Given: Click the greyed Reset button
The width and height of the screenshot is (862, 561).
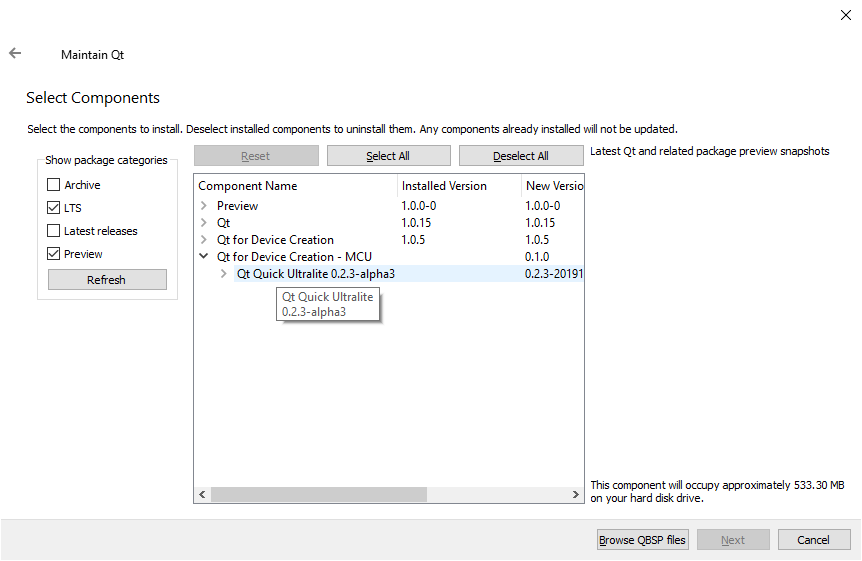Looking at the screenshot, I should [x=256, y=156].
